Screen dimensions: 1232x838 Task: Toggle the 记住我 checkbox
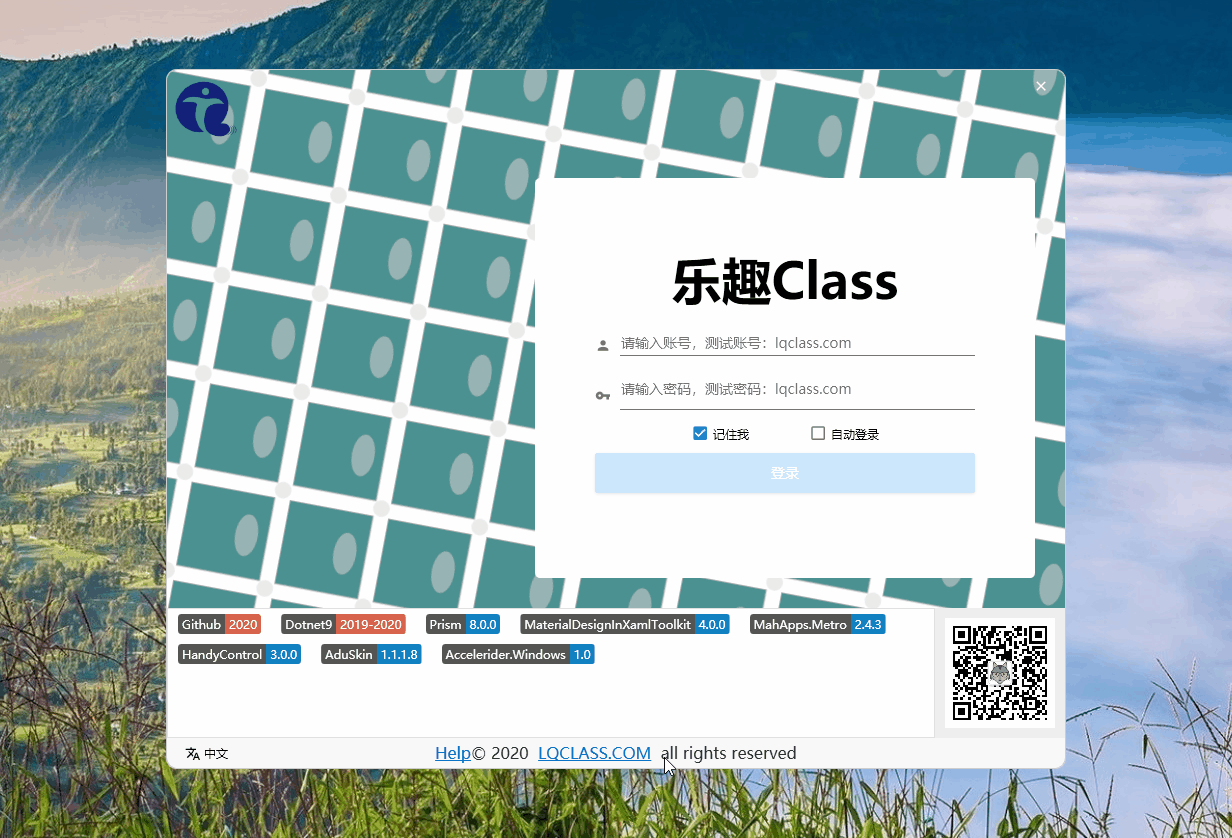click(721, 434)
